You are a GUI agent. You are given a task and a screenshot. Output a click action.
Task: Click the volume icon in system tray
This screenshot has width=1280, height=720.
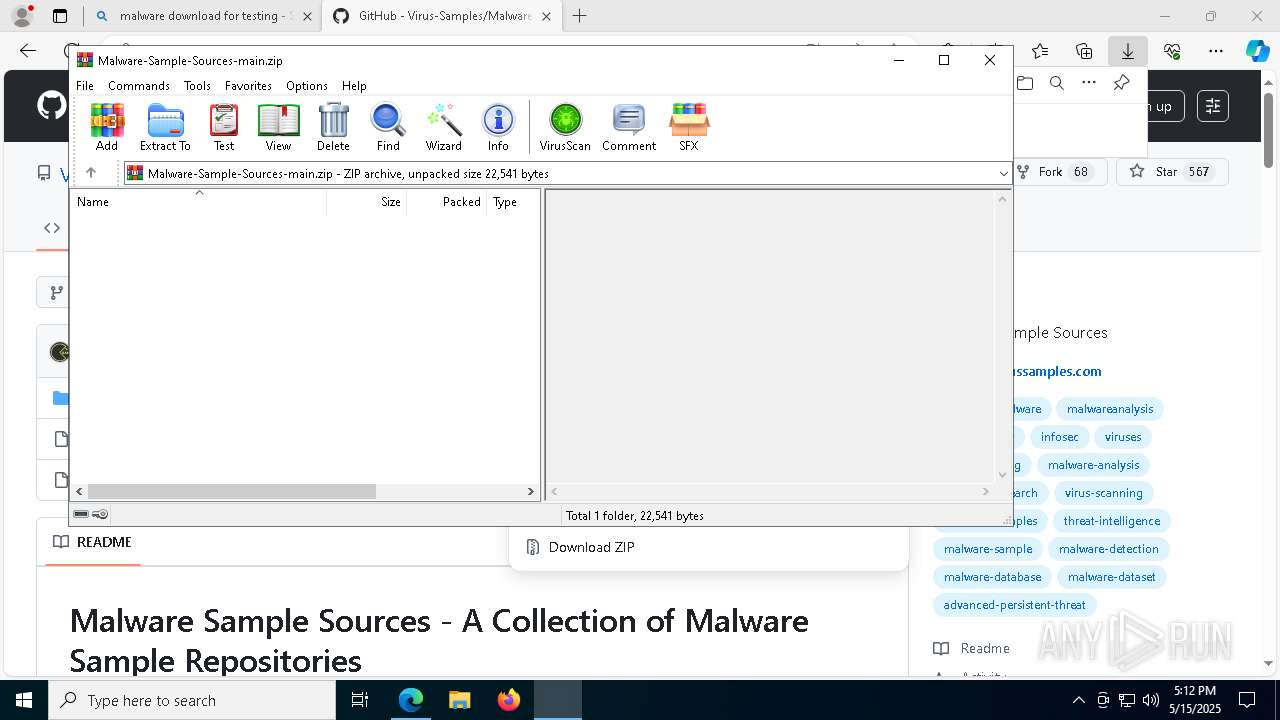1151,700
